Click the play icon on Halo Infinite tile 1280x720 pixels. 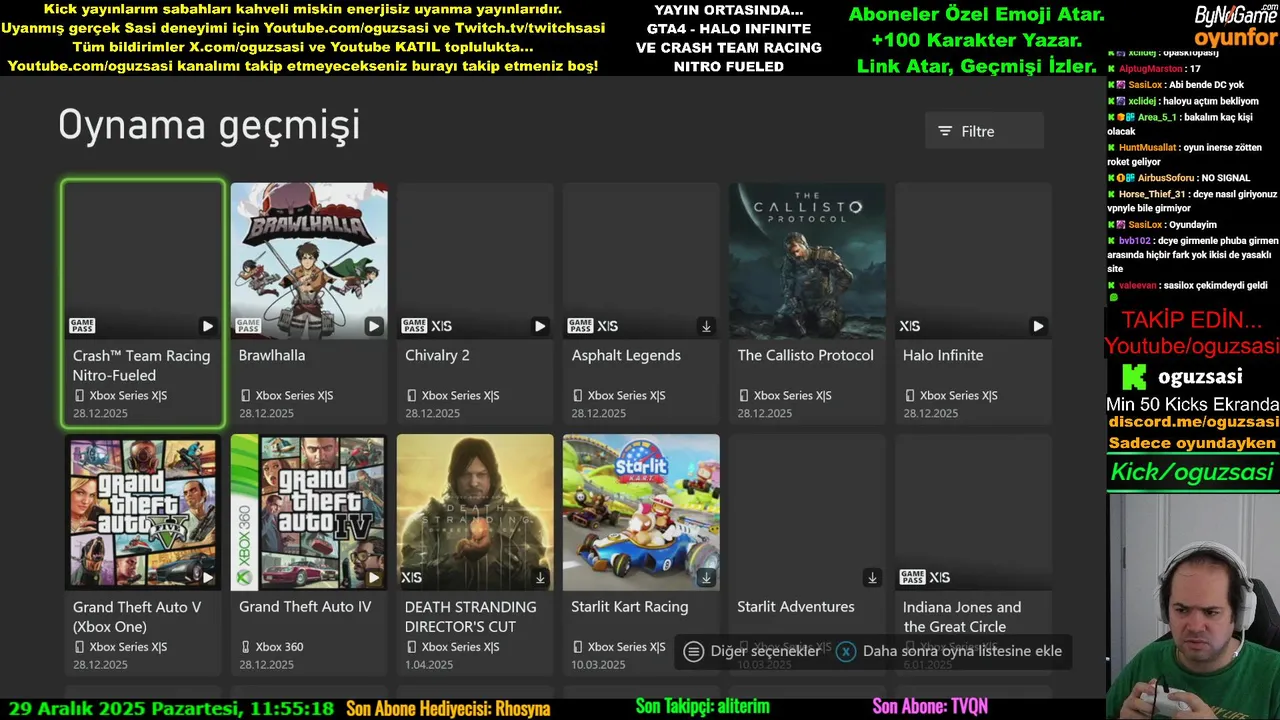(1038, 326)
